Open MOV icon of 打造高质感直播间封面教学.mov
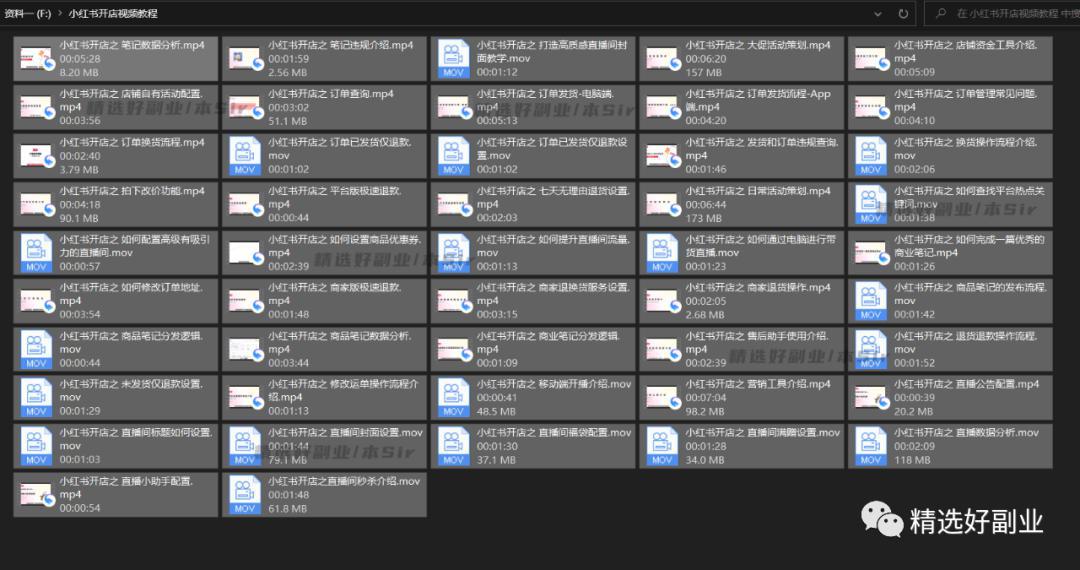1080x570 pixels. (453, 59)
